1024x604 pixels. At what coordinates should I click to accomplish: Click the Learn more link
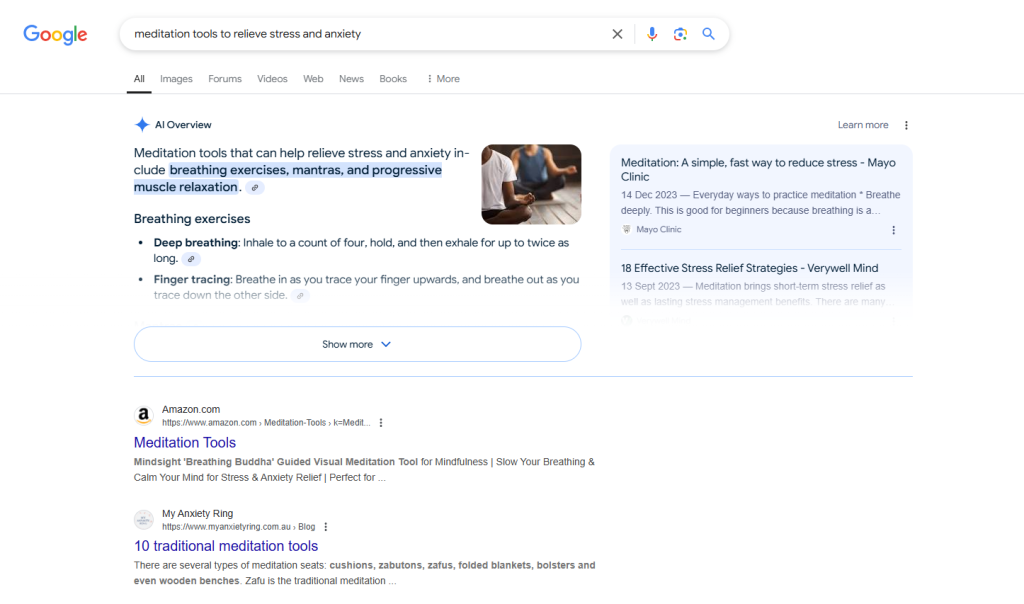coord(862,124)
